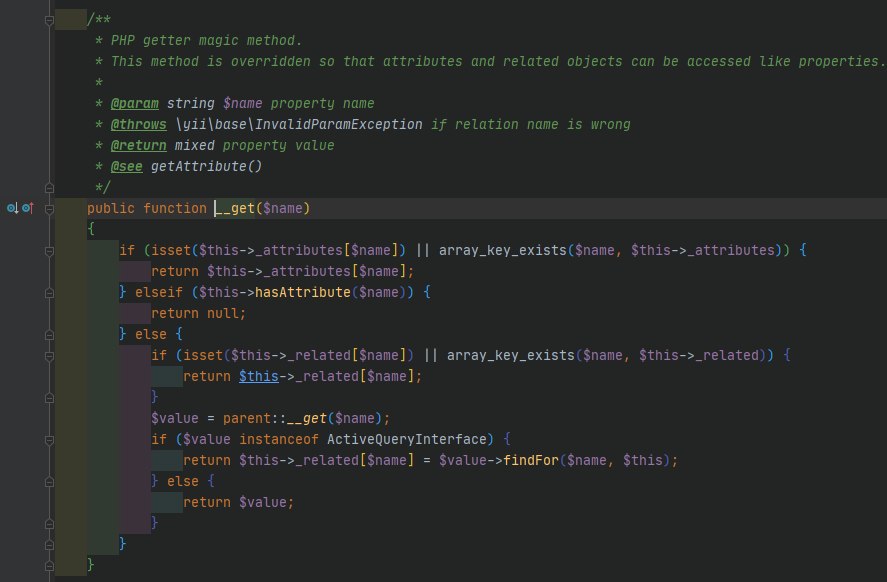Click the @see doc tag
The height and width of the screenshot is (582, 887).
pyautogui.click(x=127, y=166)
